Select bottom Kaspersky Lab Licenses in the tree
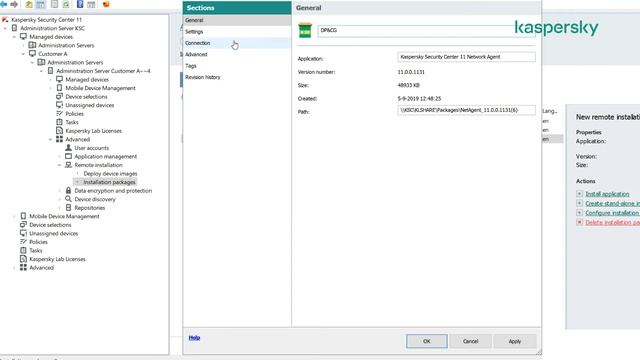The width and height of the screenshot is (640, 360). [57, 259]
